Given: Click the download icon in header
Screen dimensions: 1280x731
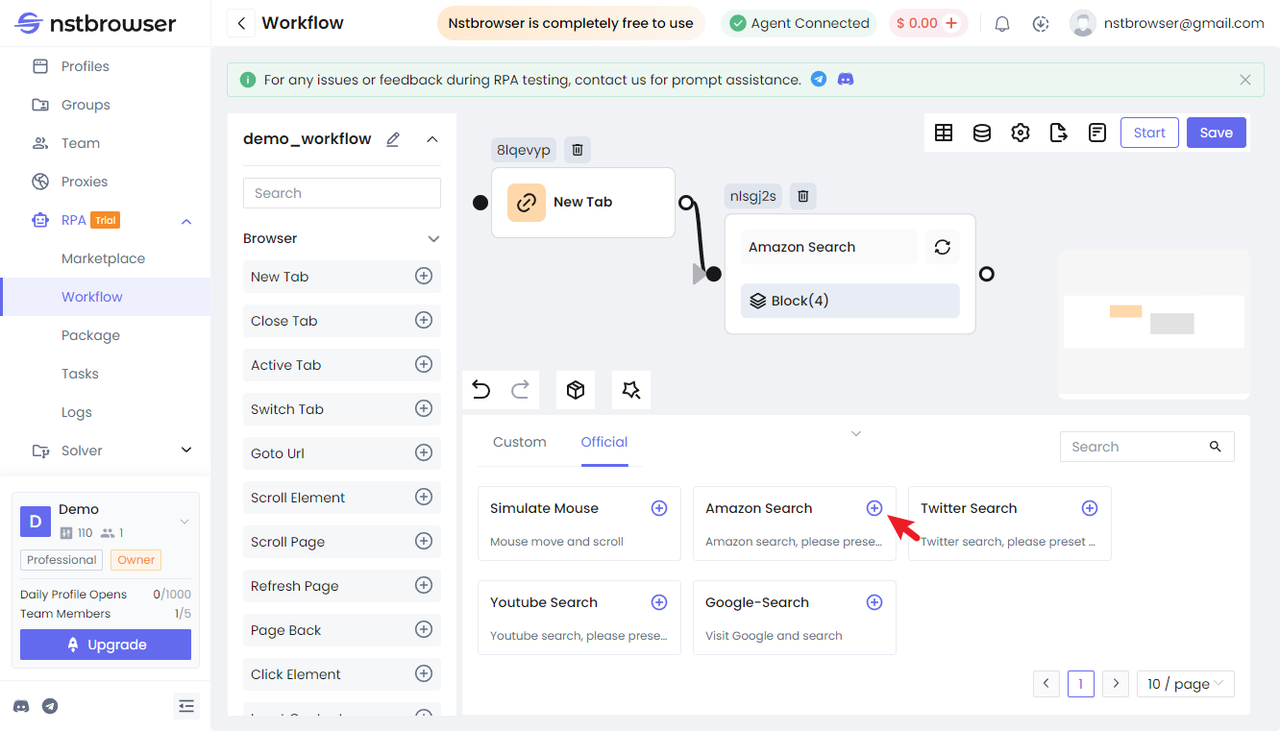Looking at the screenshot, I should point(1041,23).
